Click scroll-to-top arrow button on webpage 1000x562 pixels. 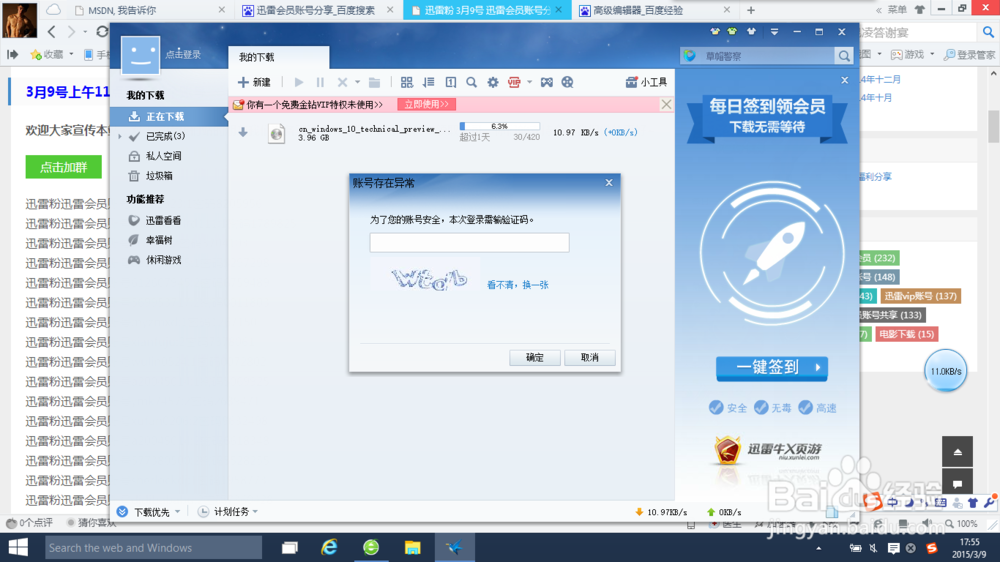tap(957, 452)
